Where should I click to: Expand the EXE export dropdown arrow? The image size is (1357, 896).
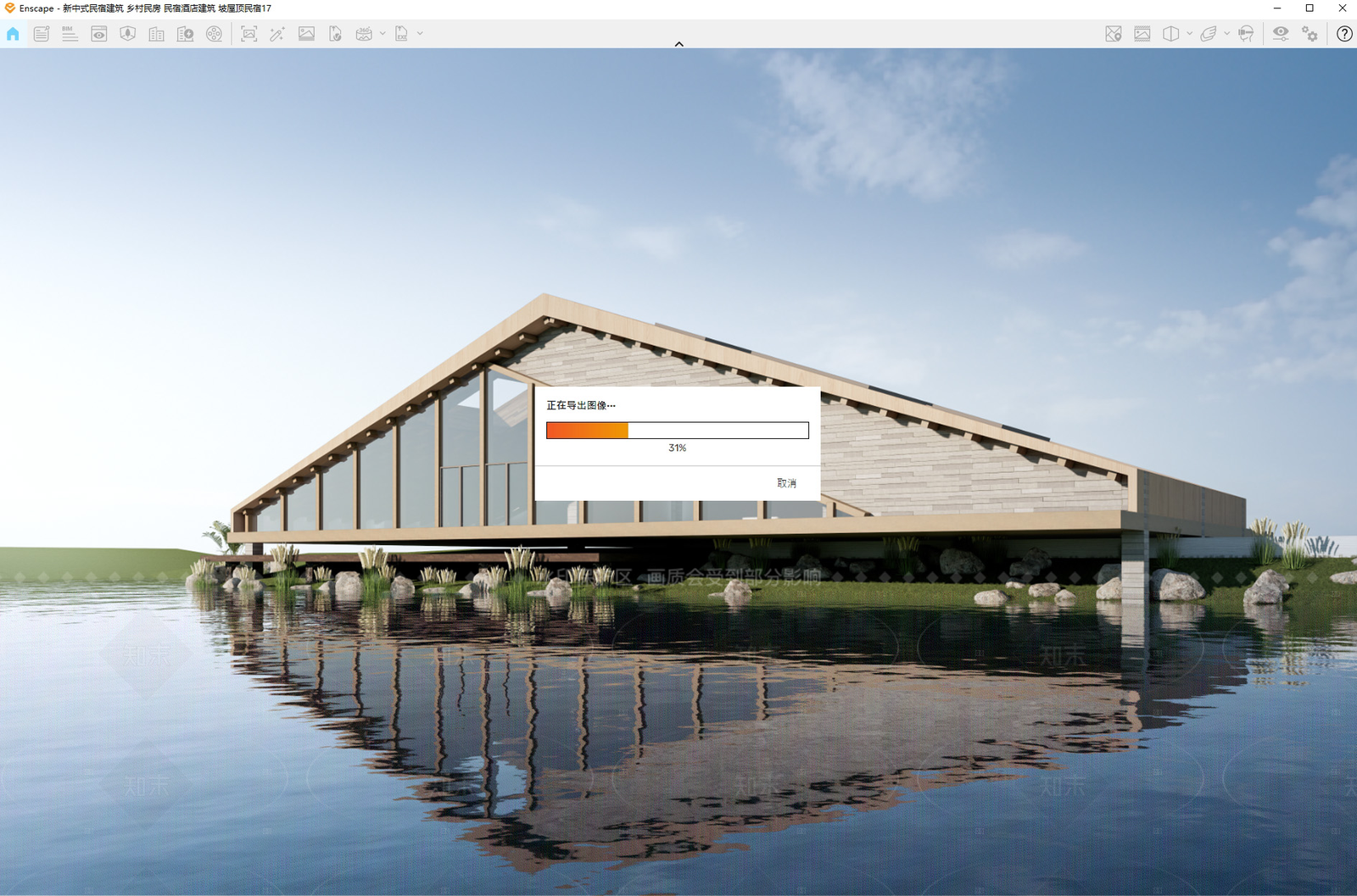click(x=420, y=34)
